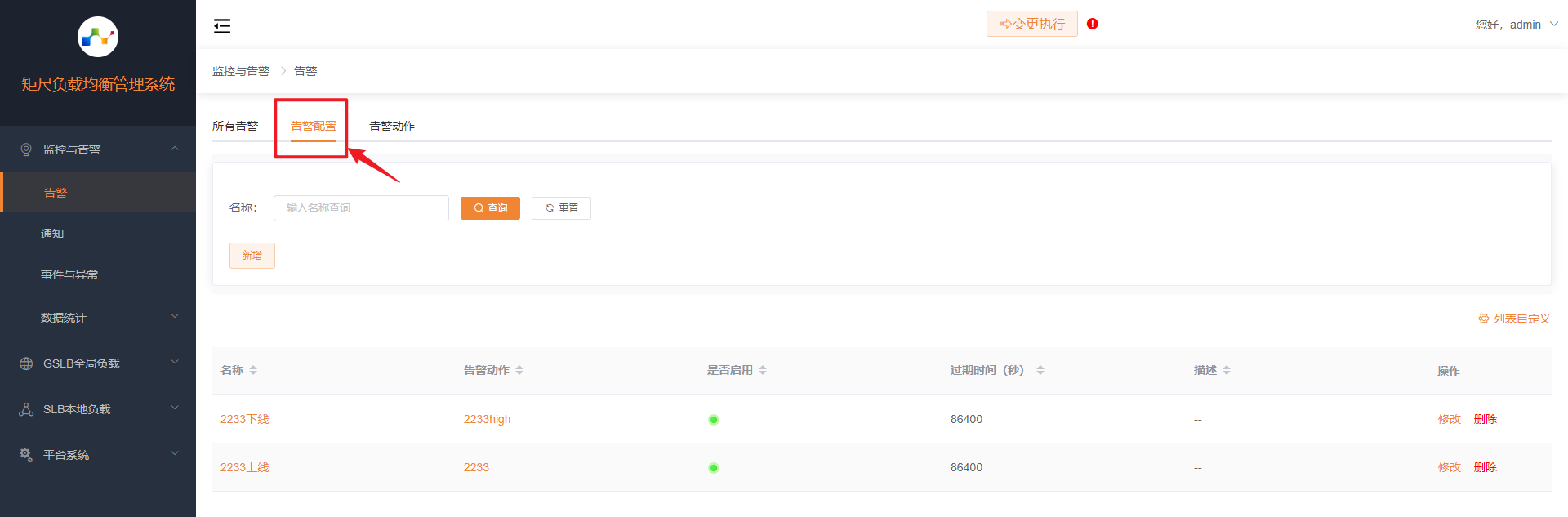The height and width of the screenshot is (517, 1568).
Task: Expand the SLB本地负载 menu
Action: pos(98,409)
